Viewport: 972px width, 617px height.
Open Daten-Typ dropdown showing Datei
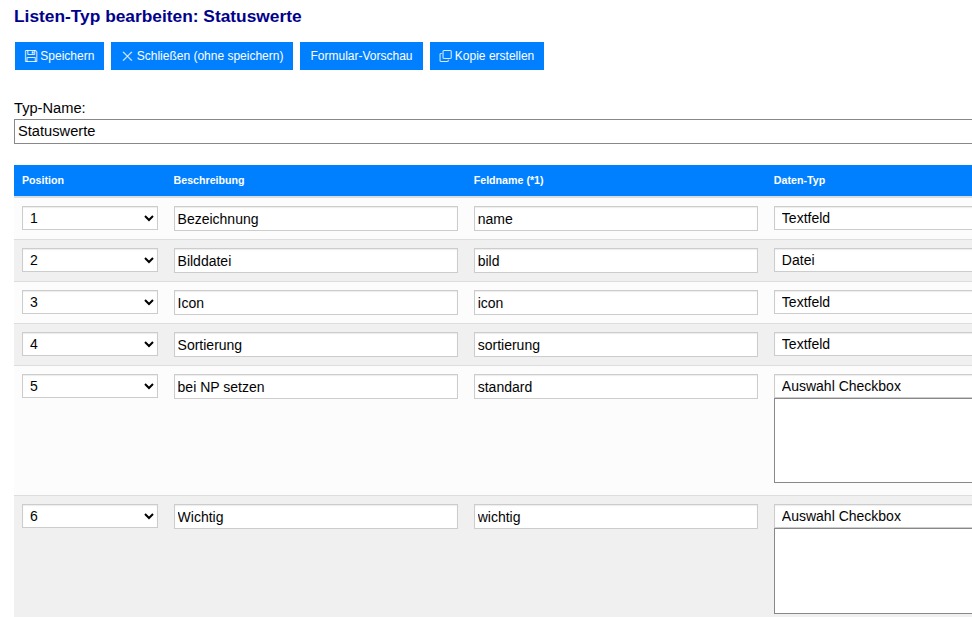(x=872, y=260)
